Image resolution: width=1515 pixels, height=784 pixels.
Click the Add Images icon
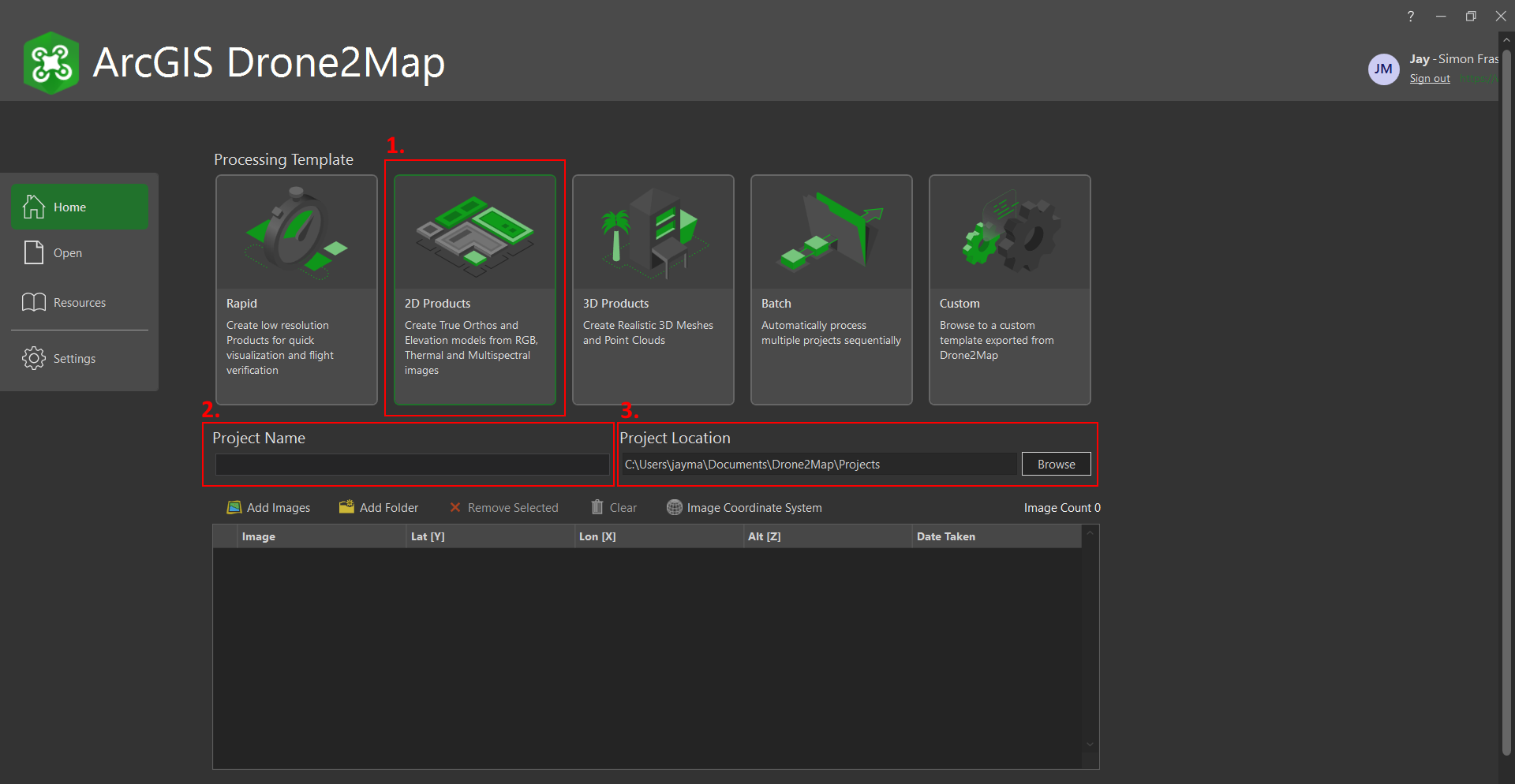coord(234,507)
